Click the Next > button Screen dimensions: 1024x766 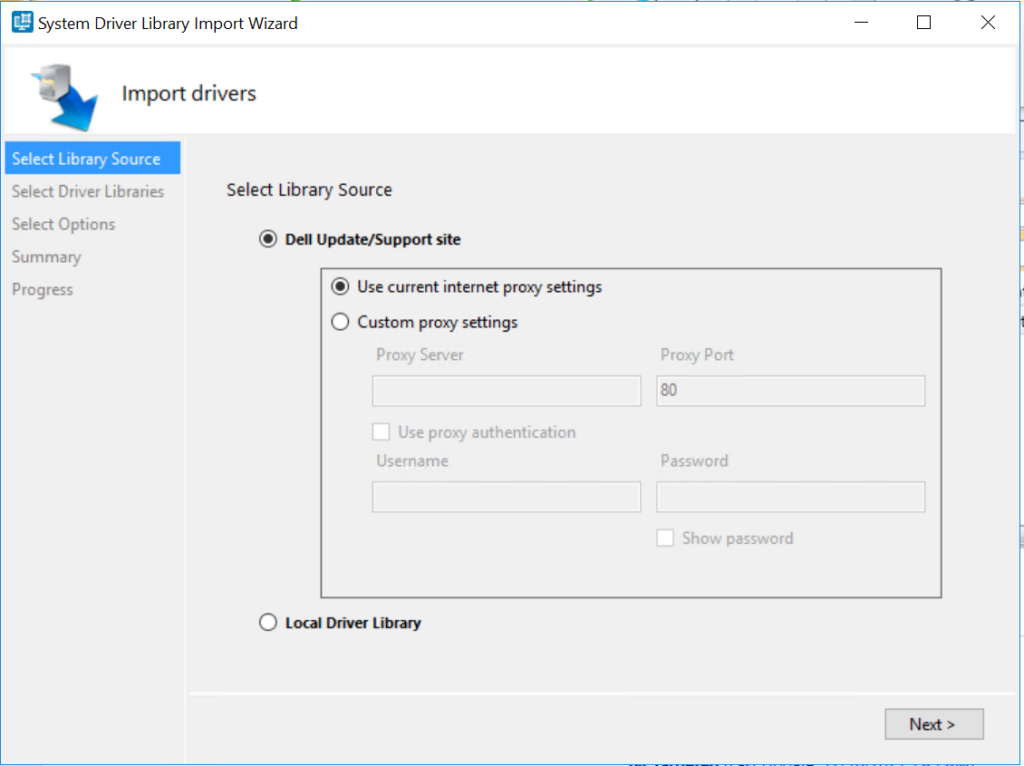pos(934,724)
